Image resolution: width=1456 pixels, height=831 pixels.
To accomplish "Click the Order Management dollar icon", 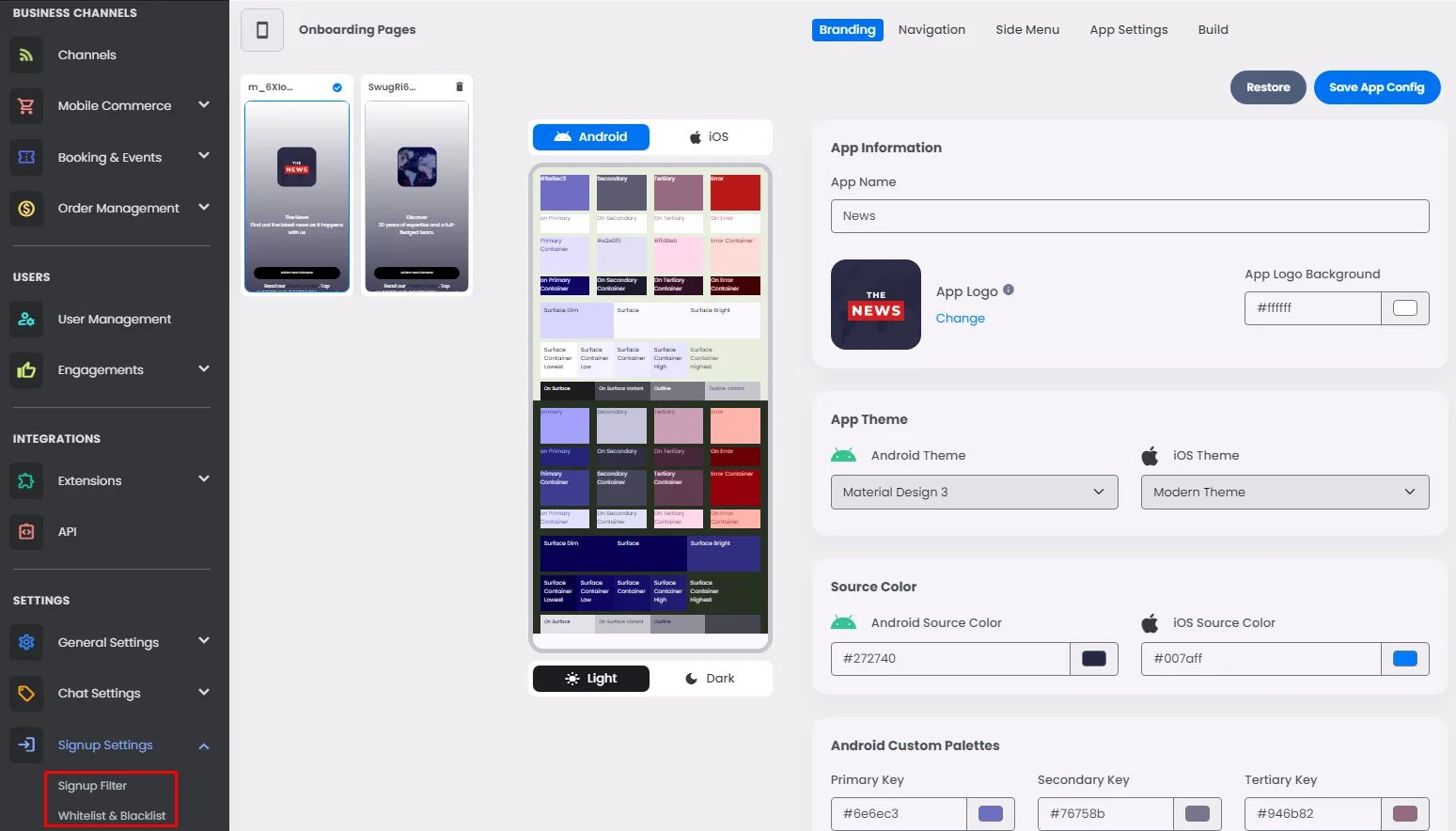I will click(x=26, y=209).
